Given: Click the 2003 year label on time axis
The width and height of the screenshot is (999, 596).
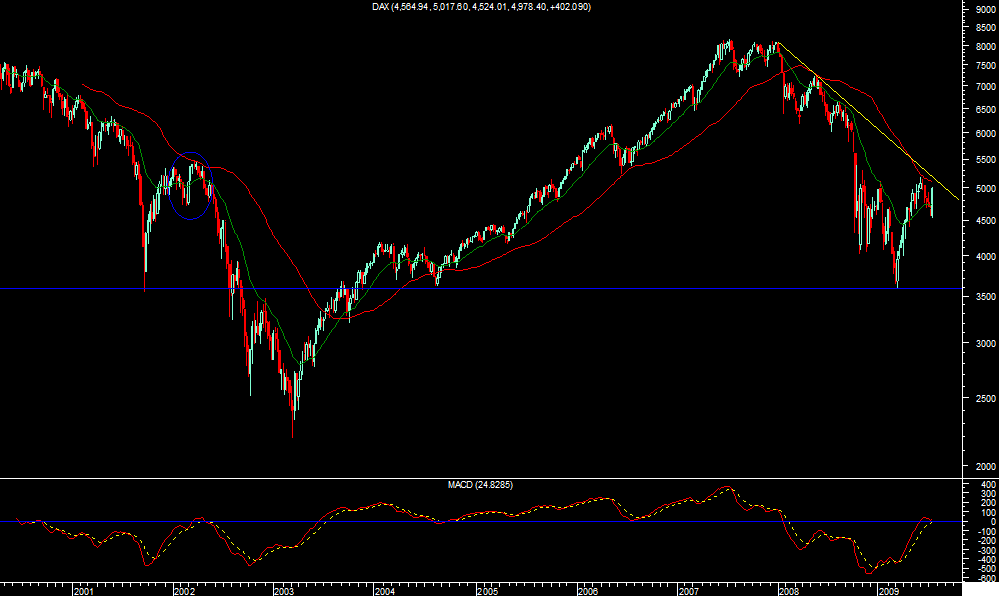Looking at the screenshot, I should (284, 591).
